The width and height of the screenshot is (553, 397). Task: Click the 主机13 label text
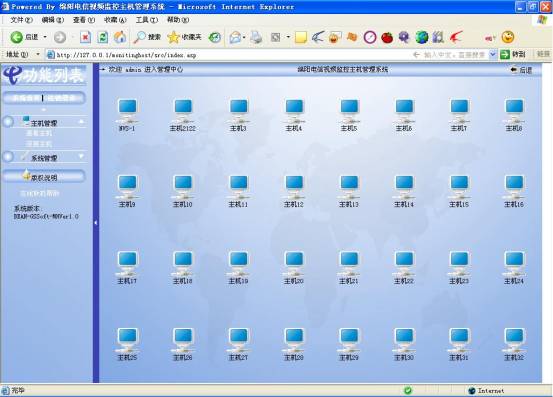(349, 204)
